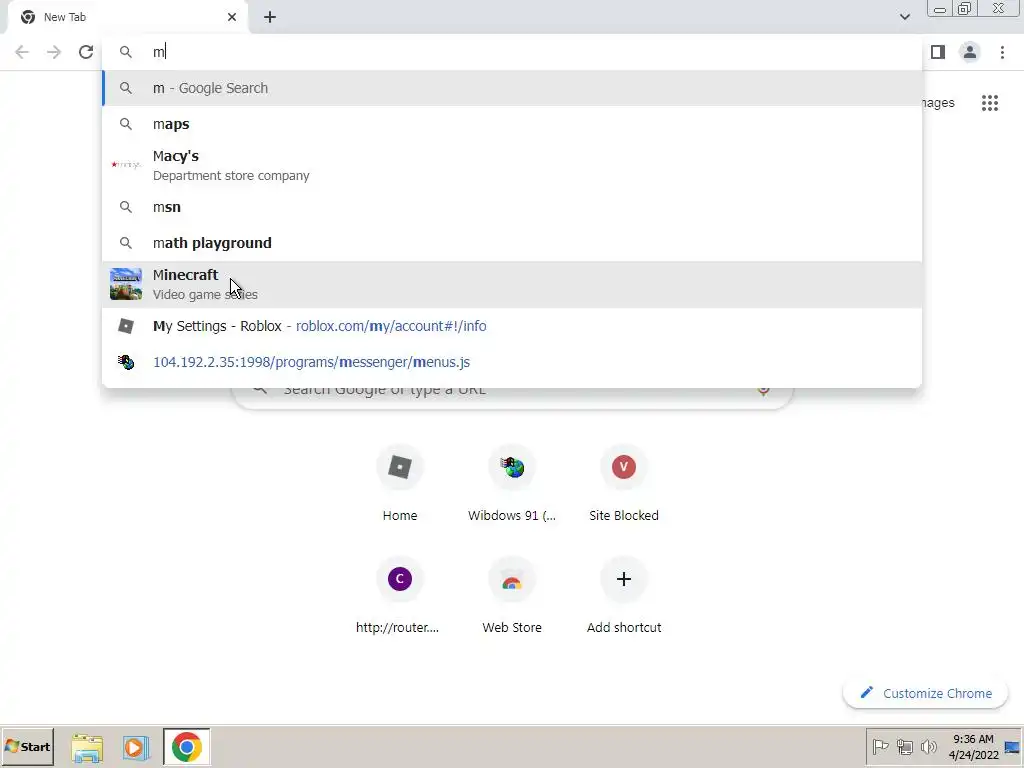
Task: Click the show desktop icon in tray
Action: 1012,746
